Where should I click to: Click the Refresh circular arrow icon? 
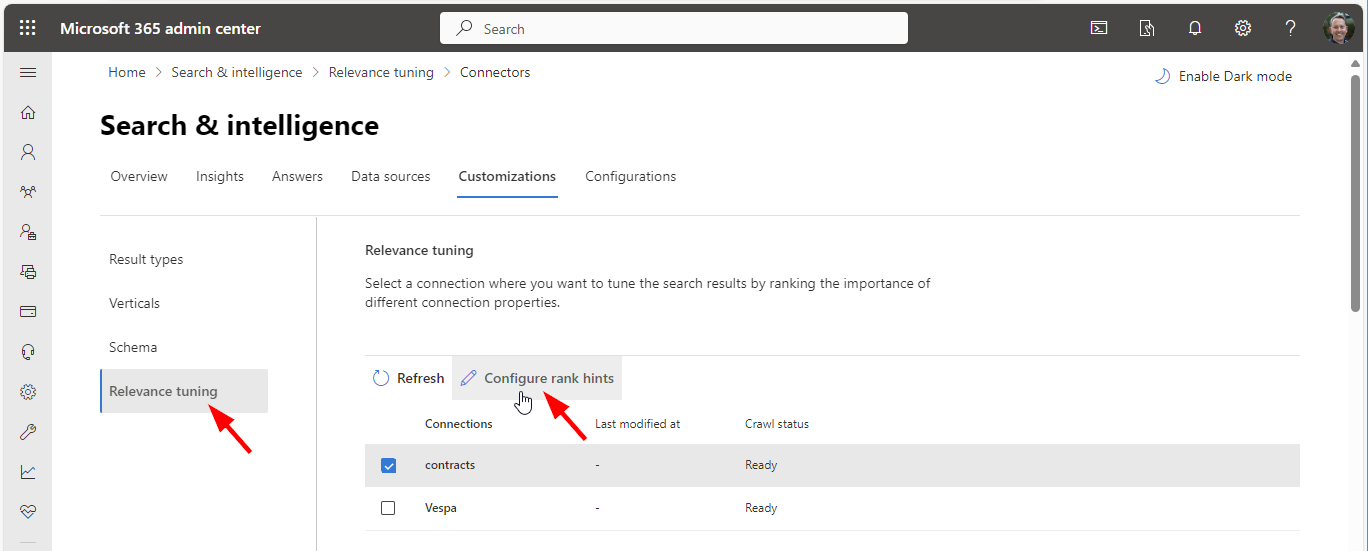point(381,378)
